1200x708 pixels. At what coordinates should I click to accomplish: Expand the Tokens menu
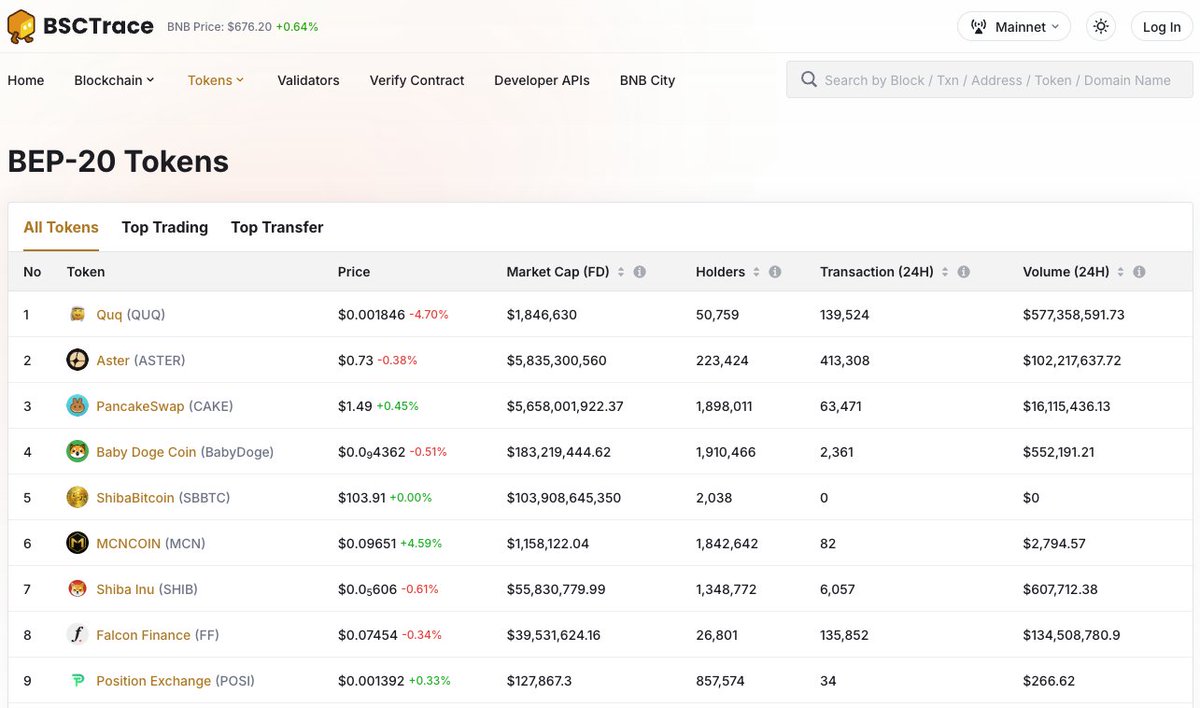point(215,80)
